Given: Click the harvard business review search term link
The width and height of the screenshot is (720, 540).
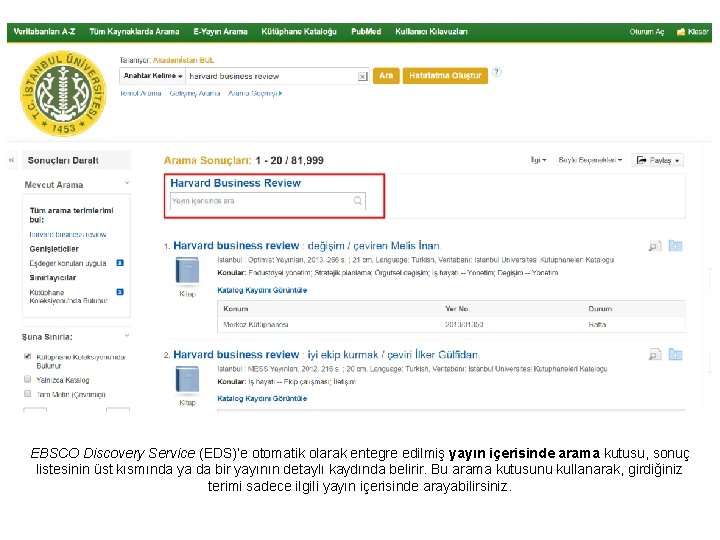Looking at the screenshot, I should click(68, 235).
